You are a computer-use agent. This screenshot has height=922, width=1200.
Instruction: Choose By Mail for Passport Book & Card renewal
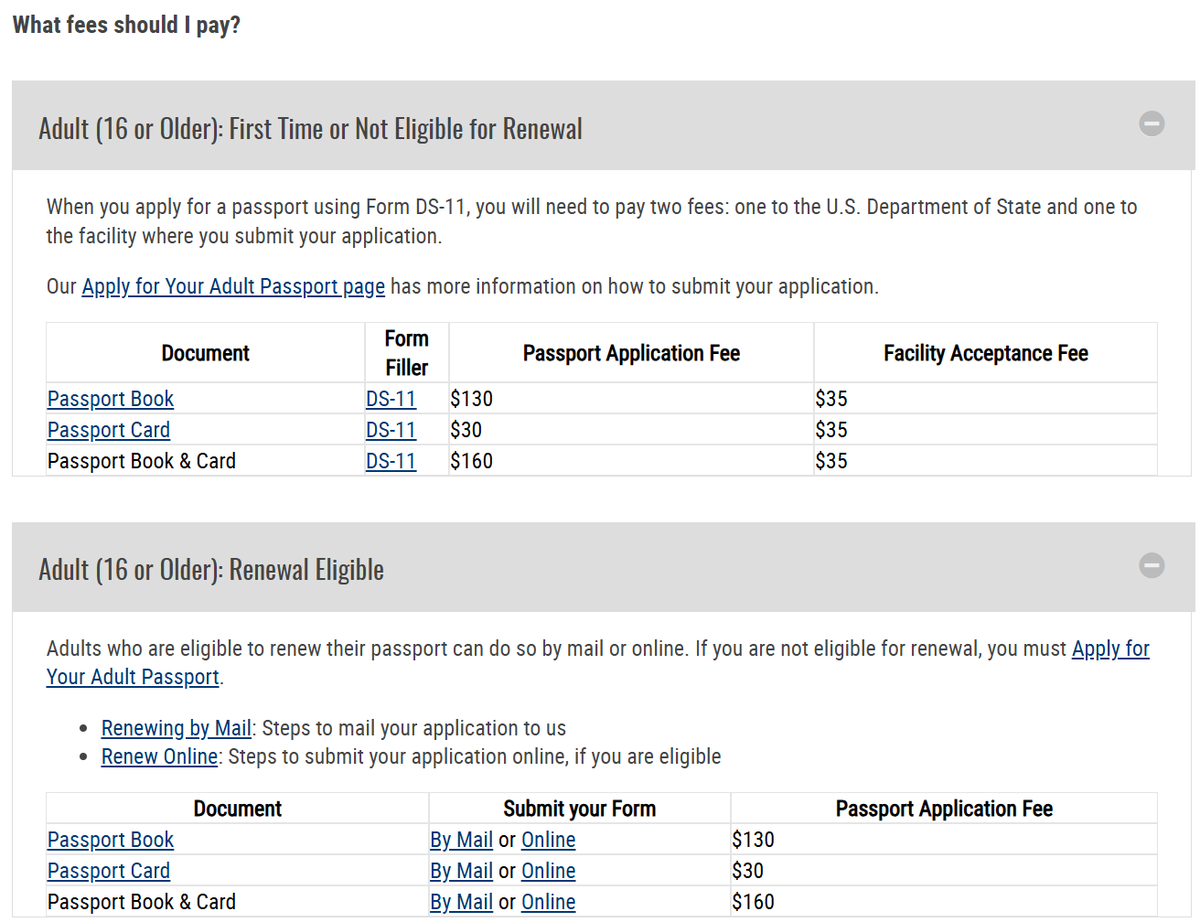point(461,902)
